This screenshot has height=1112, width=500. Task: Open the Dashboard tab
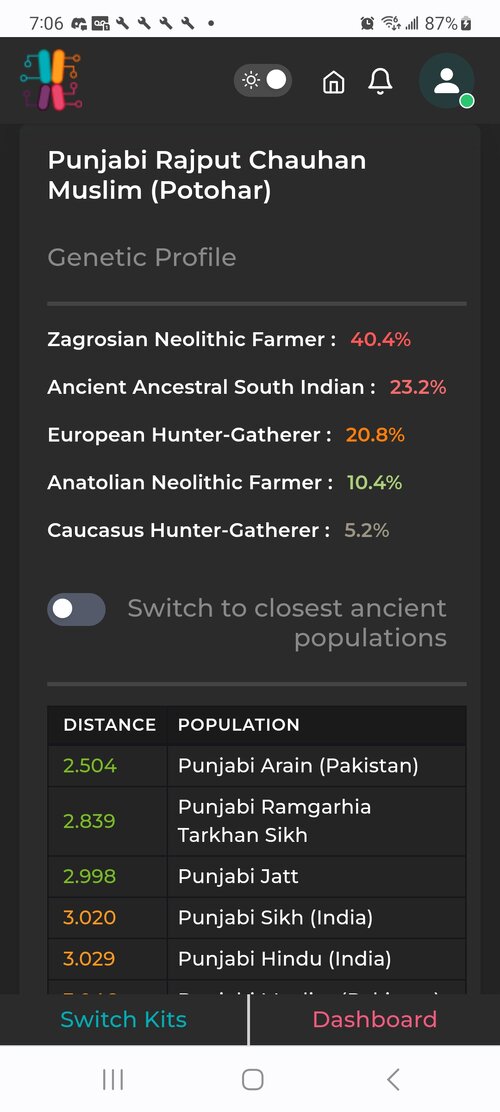374,1019
